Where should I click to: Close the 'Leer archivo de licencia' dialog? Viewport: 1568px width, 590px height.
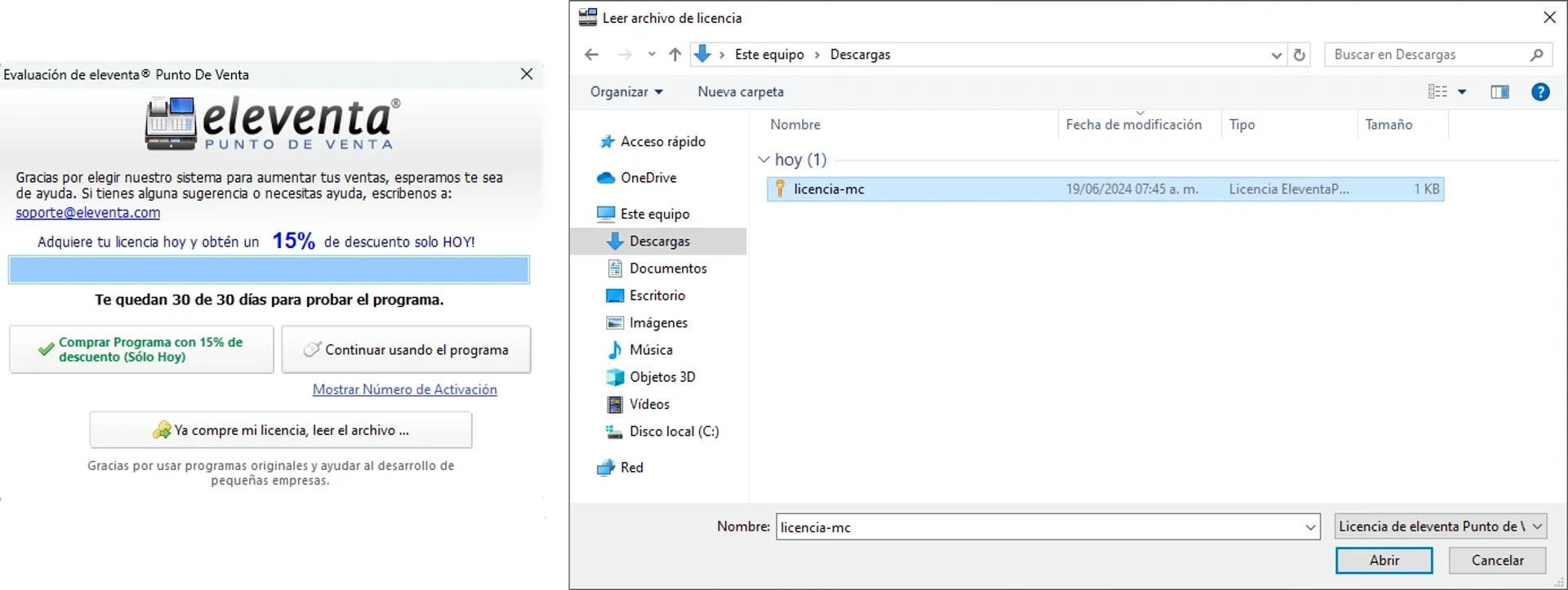tap(1549, 17)
